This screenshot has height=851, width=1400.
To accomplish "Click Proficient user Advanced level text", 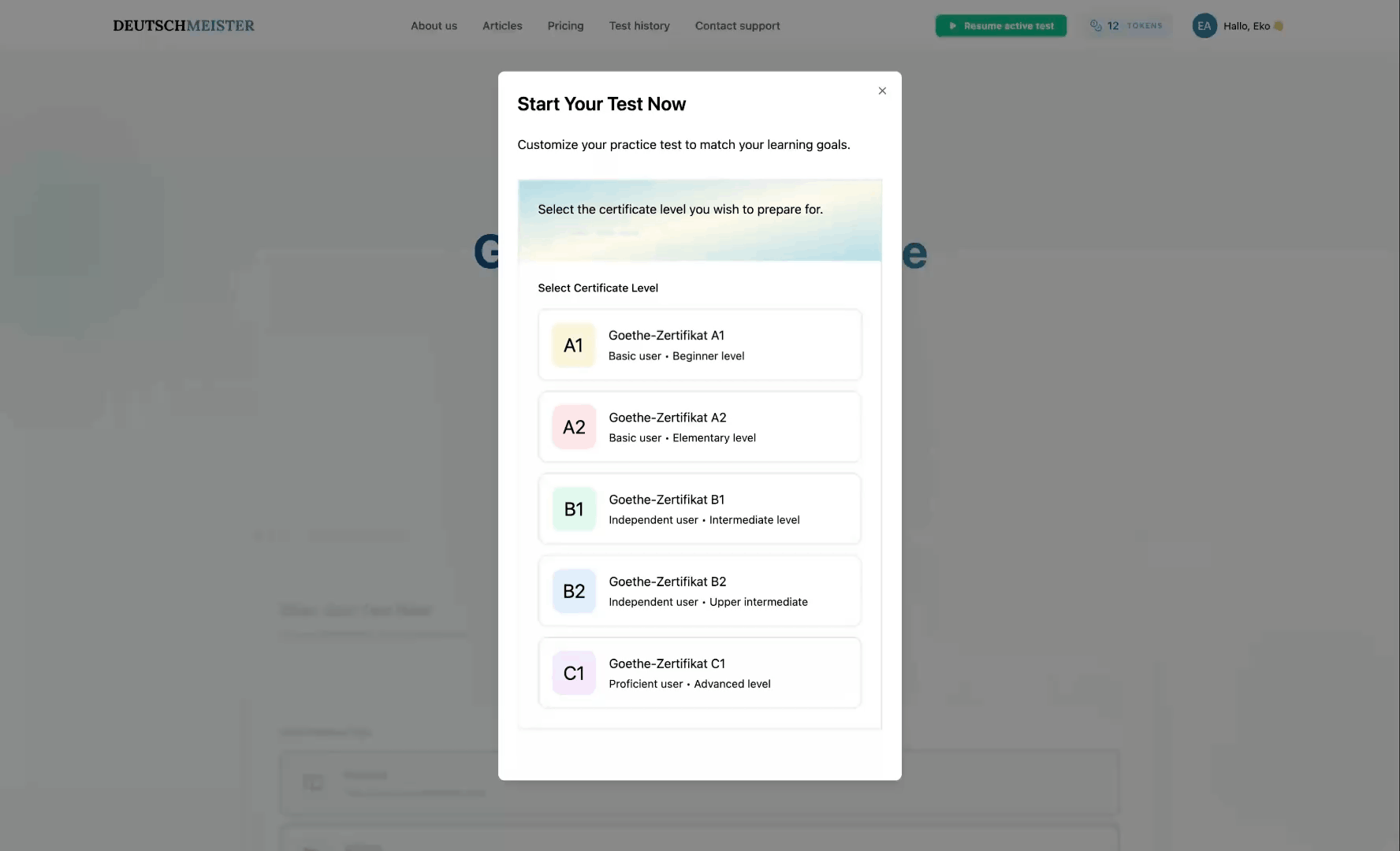I will (x=690, y=684).
